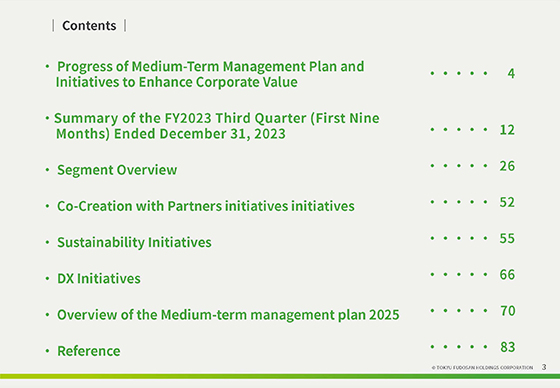Click page number 4
The height and width of the screenshot is (388, 560).
click(x=511, y=74)
